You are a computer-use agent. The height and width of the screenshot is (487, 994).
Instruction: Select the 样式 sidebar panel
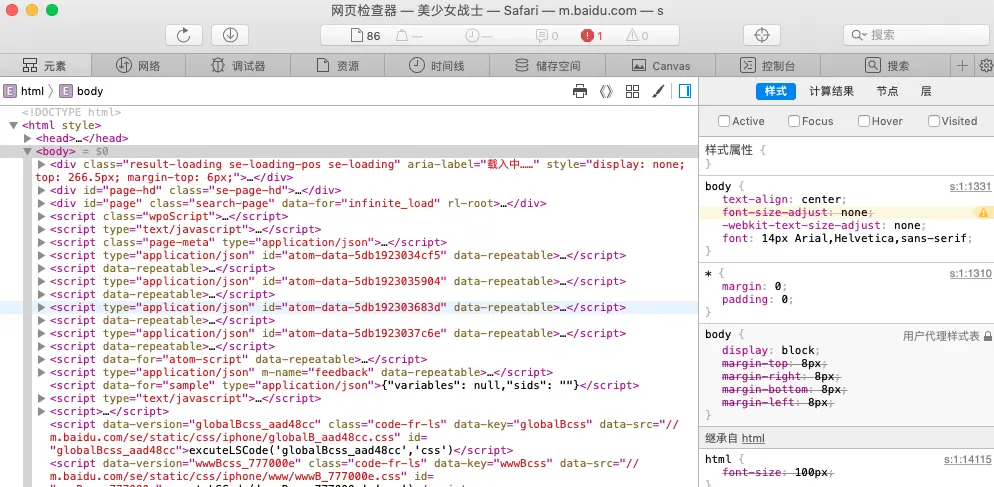775,91
